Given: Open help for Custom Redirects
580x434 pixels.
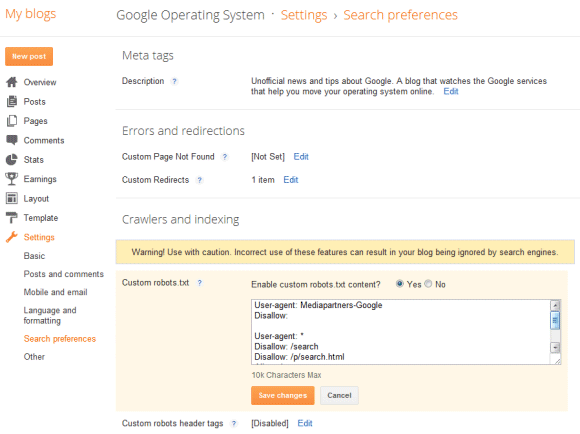Looking at the screenshot, I should [199, 180].
